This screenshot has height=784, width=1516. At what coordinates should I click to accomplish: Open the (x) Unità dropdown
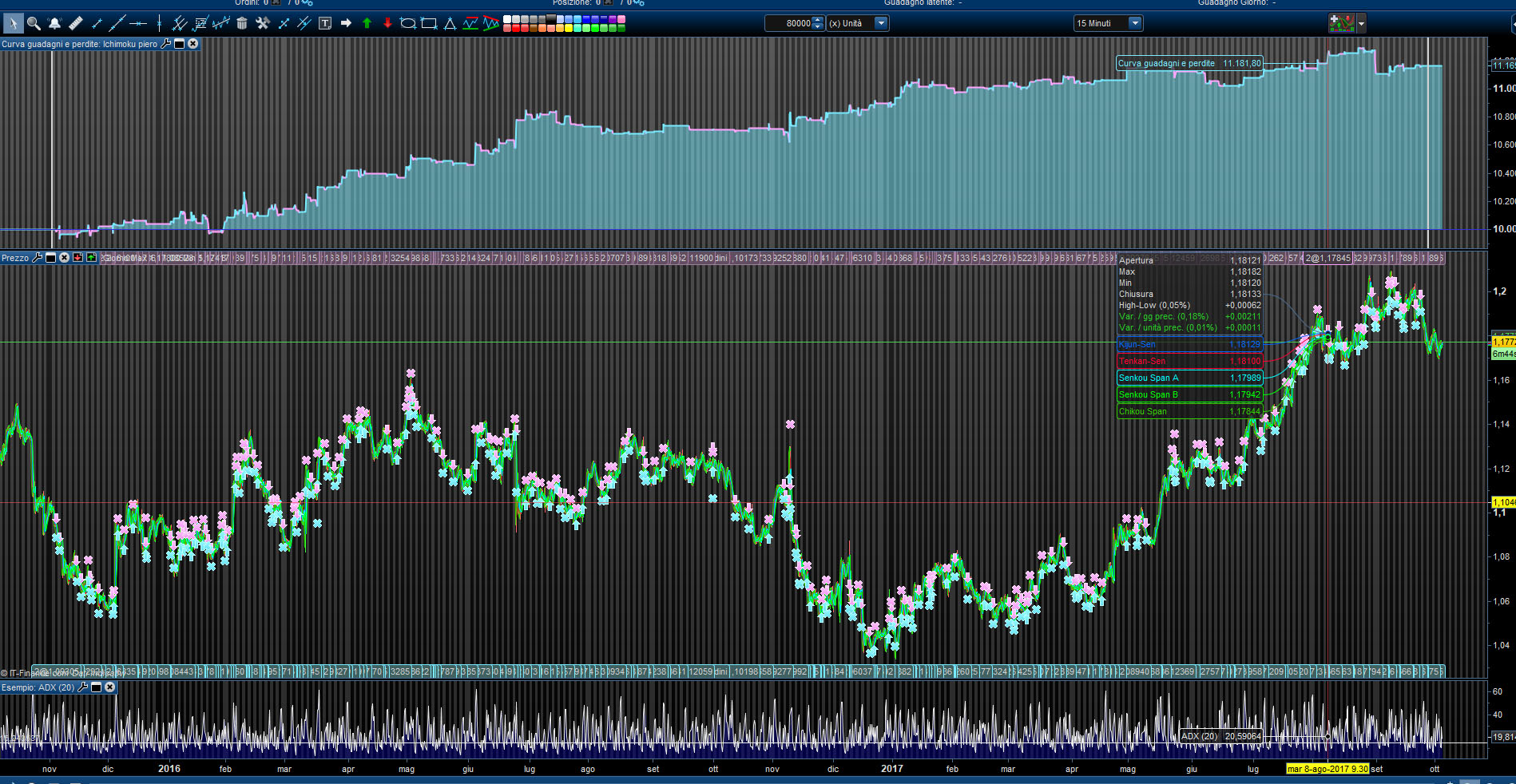(x=881, y=23)
